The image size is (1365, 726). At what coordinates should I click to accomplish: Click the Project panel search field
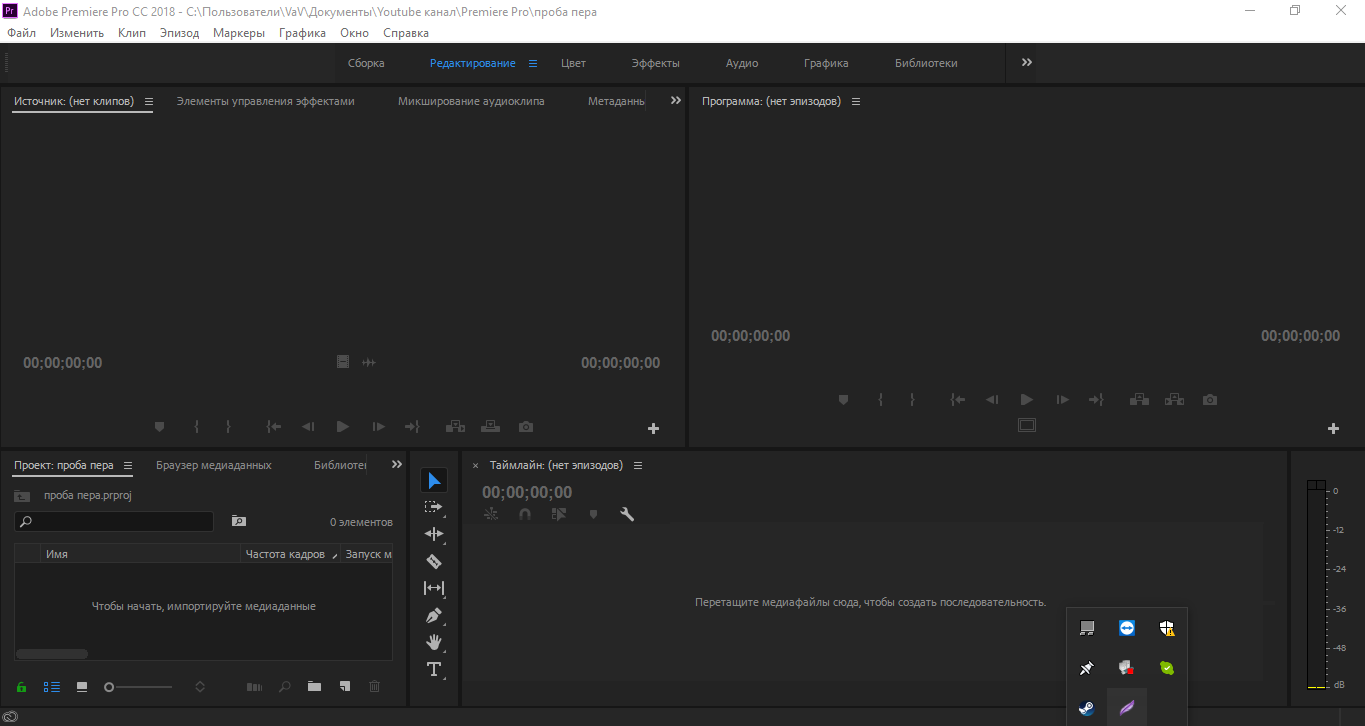[120, 521]
